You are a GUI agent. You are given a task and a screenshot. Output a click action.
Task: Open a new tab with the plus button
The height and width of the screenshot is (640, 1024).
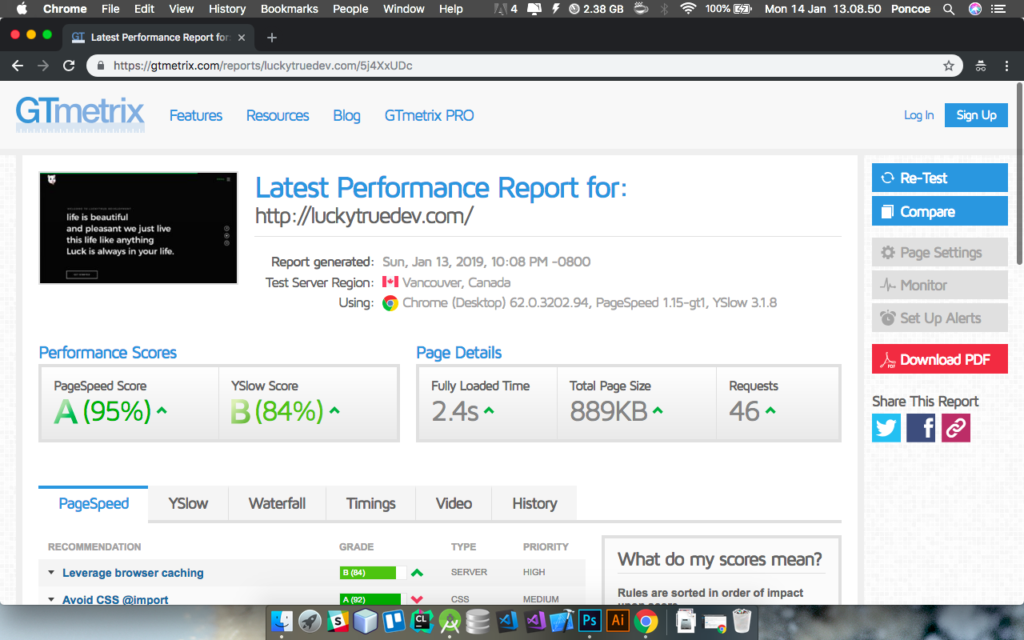[x=272, y=37]
